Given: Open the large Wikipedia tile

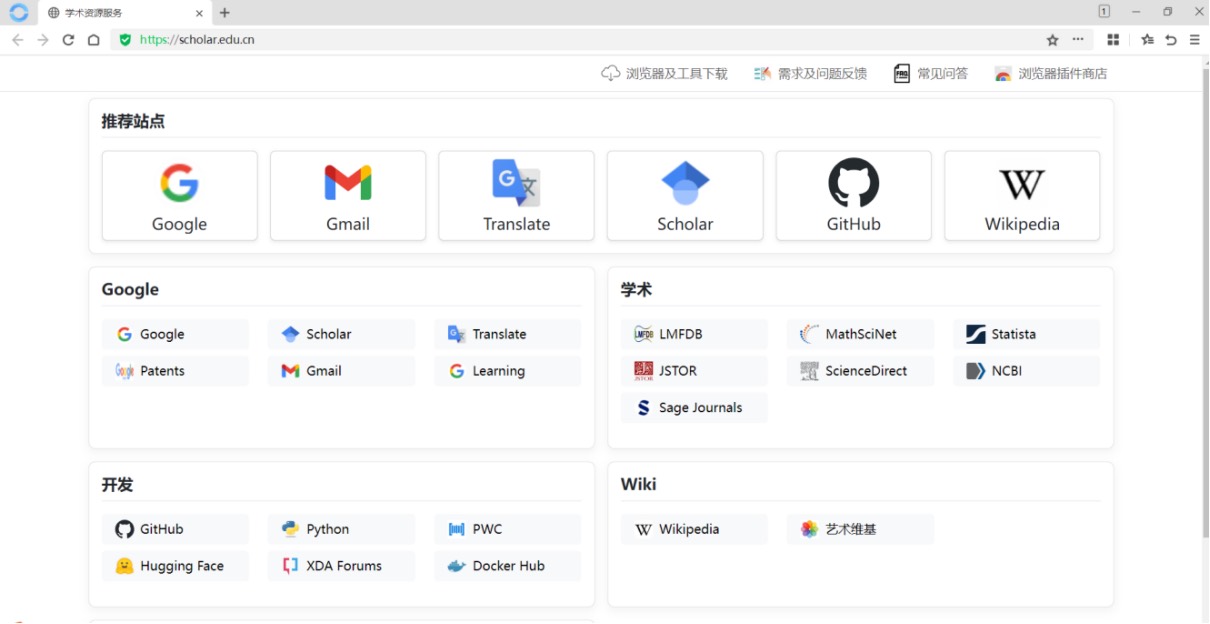Looking at the screenshot, I should coord(1022,196).
